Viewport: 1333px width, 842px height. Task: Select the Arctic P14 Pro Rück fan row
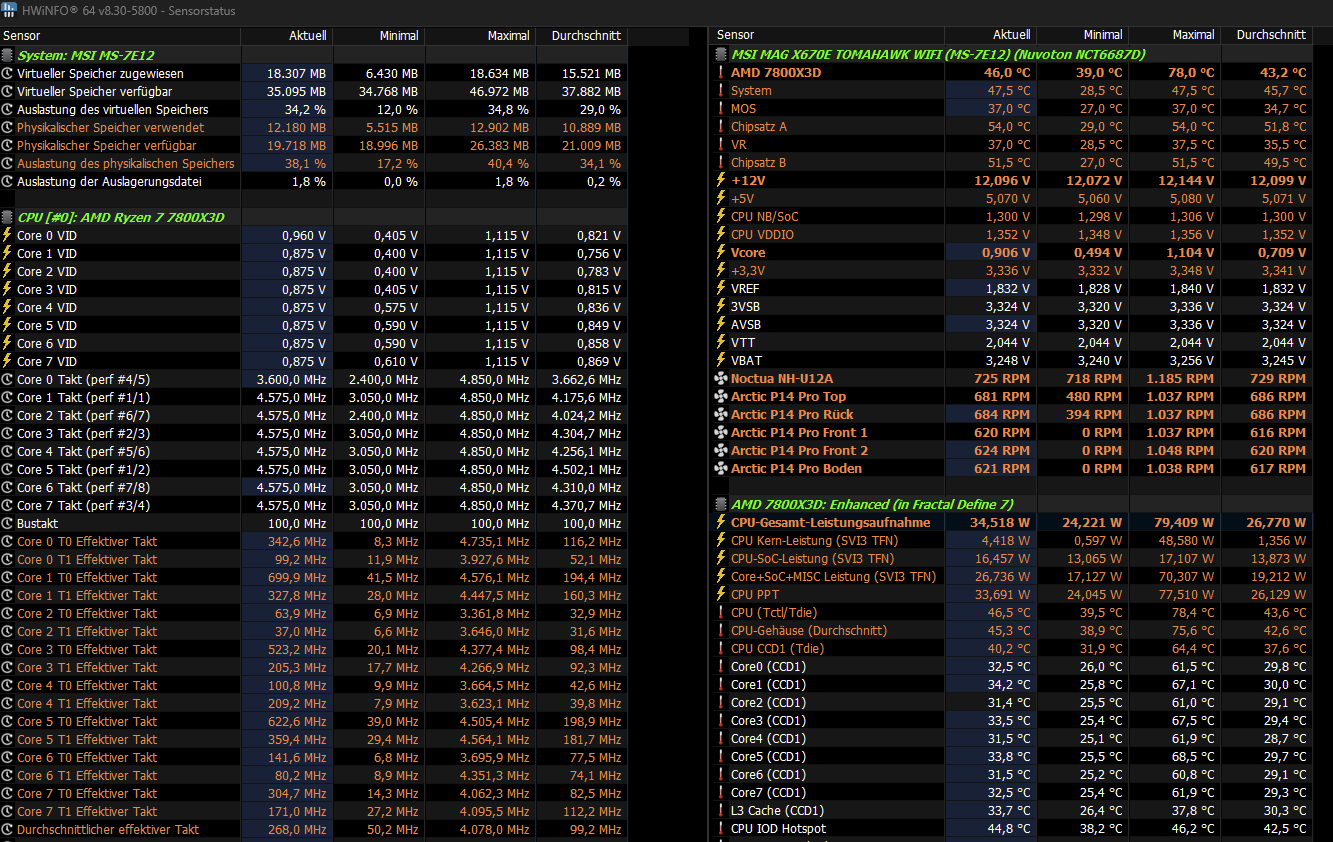click(1010, 415)
